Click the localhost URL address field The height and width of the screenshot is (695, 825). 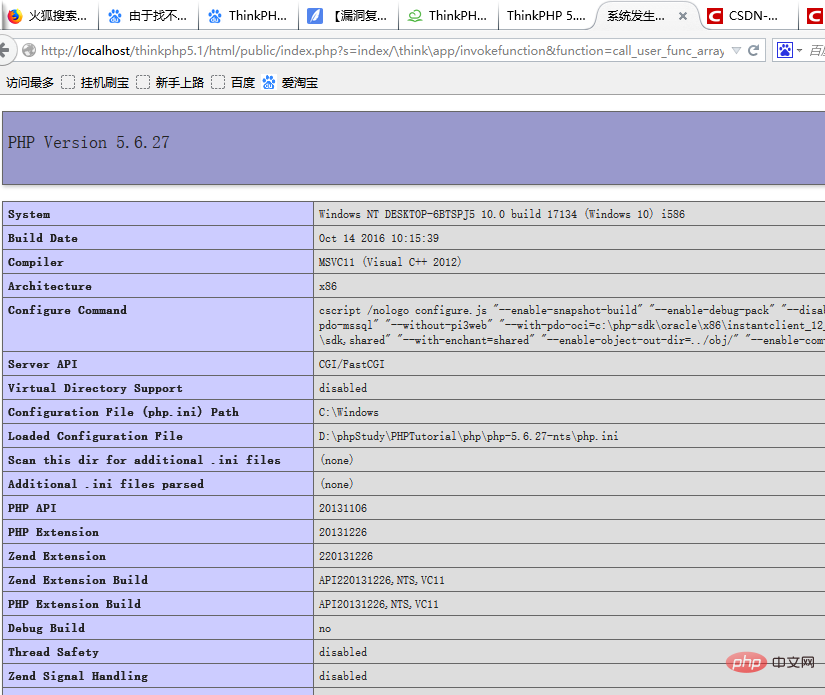click(380, 50)
